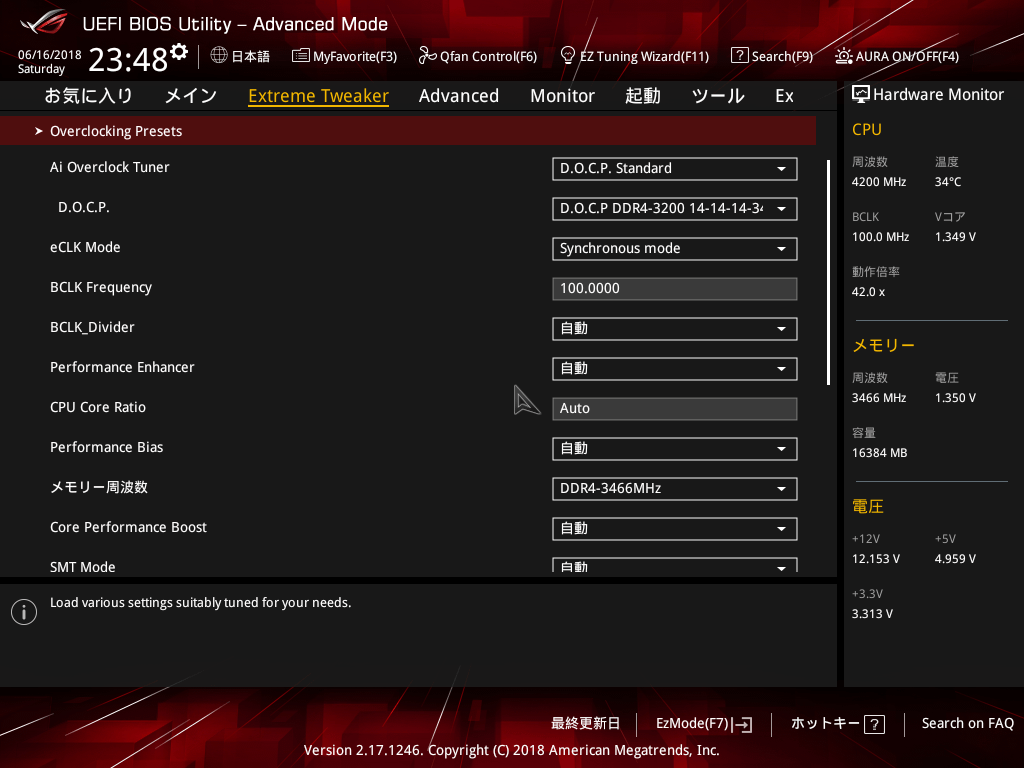Click the 12.153 V voltage reading
The height and width of the screenshot is (768, 1024).
click(x=876, y=559)
